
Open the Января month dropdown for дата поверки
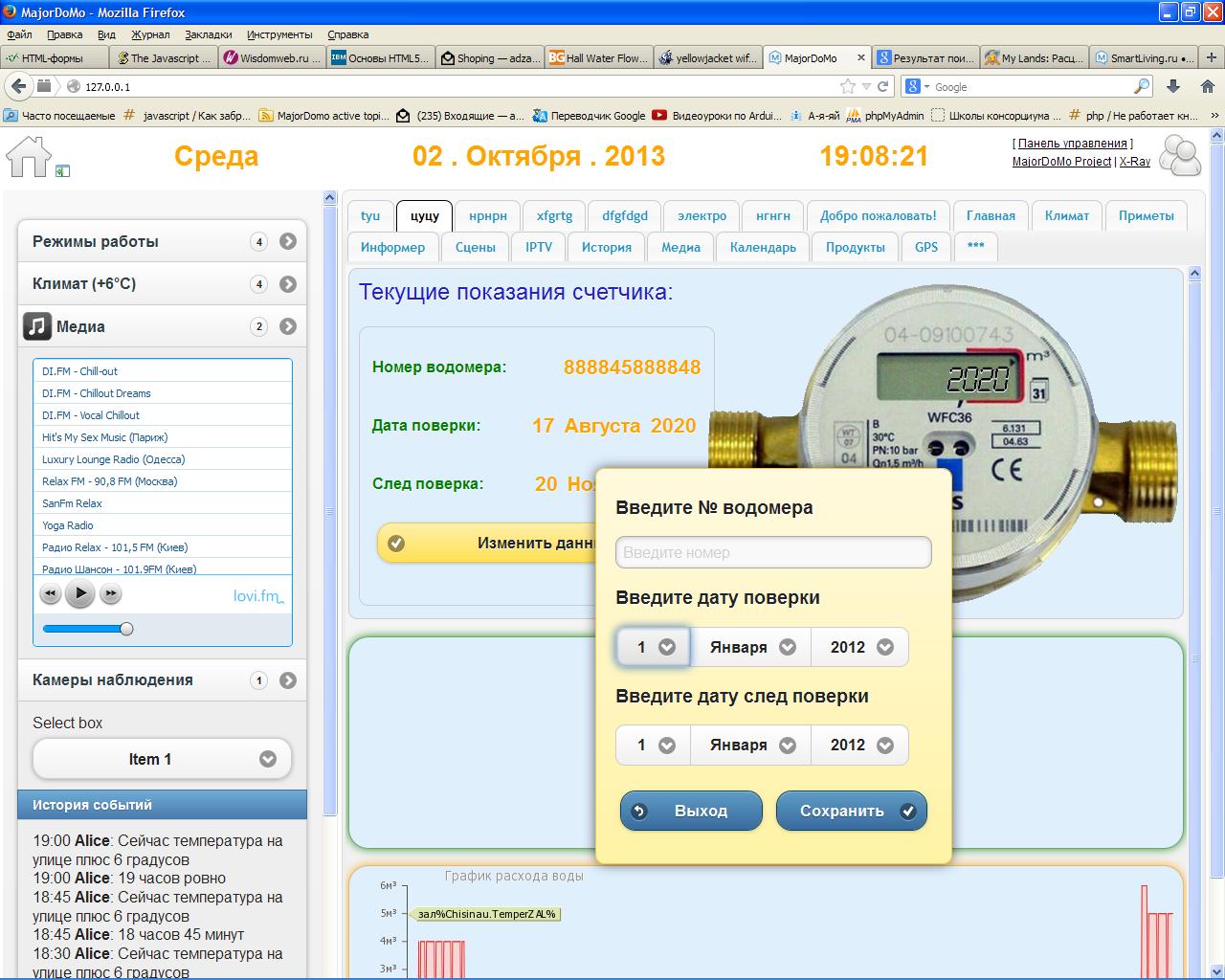click(x=751, y=647)
